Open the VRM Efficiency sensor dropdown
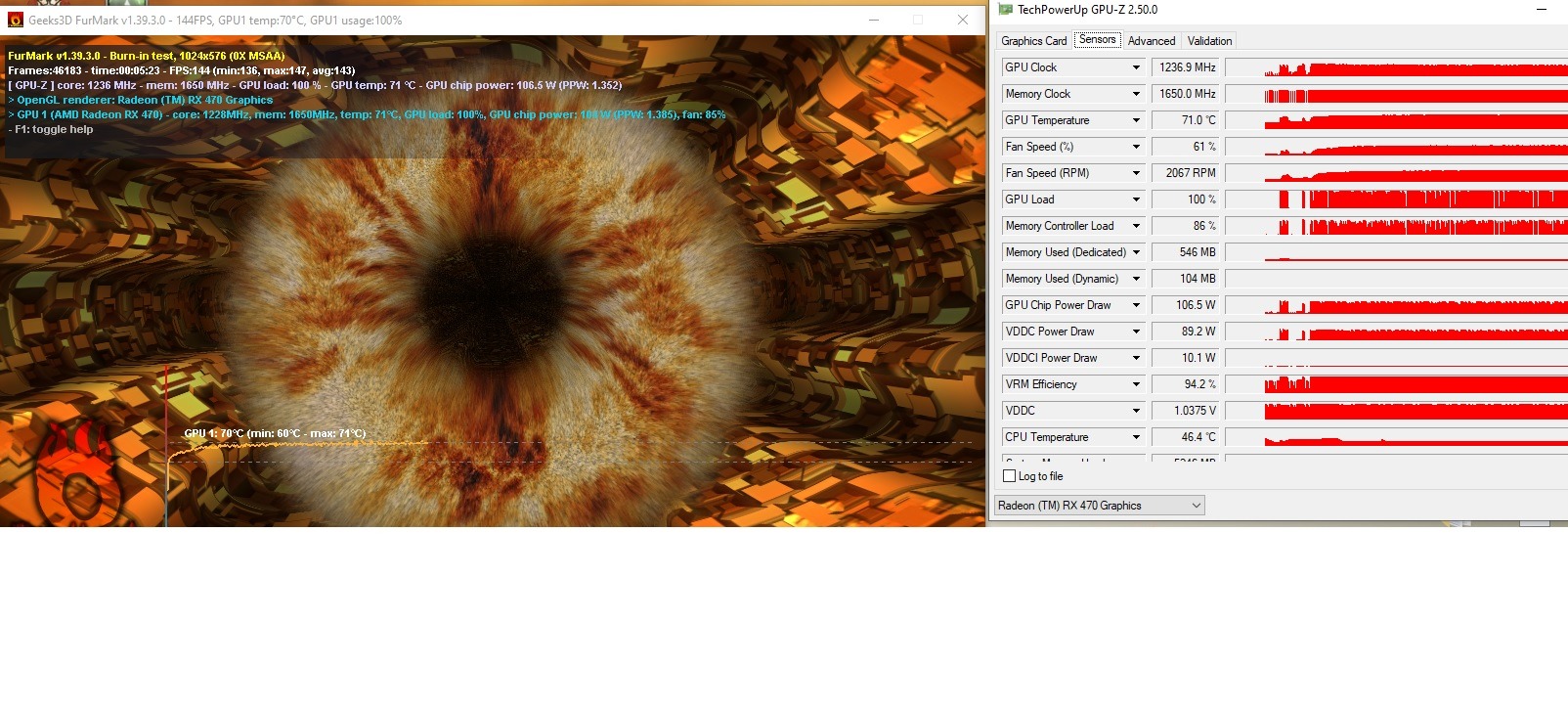This screenshot has height=709, width=1568. [1136, 384]
